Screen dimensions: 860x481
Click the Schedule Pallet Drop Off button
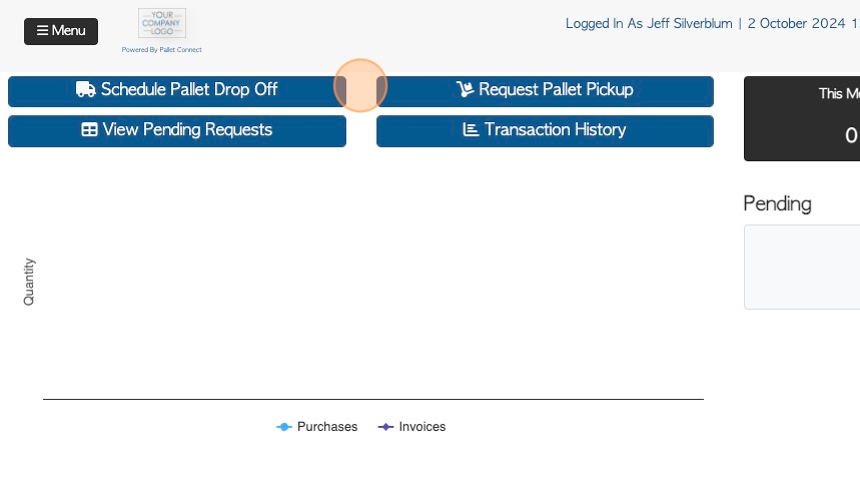click(177, 91)
